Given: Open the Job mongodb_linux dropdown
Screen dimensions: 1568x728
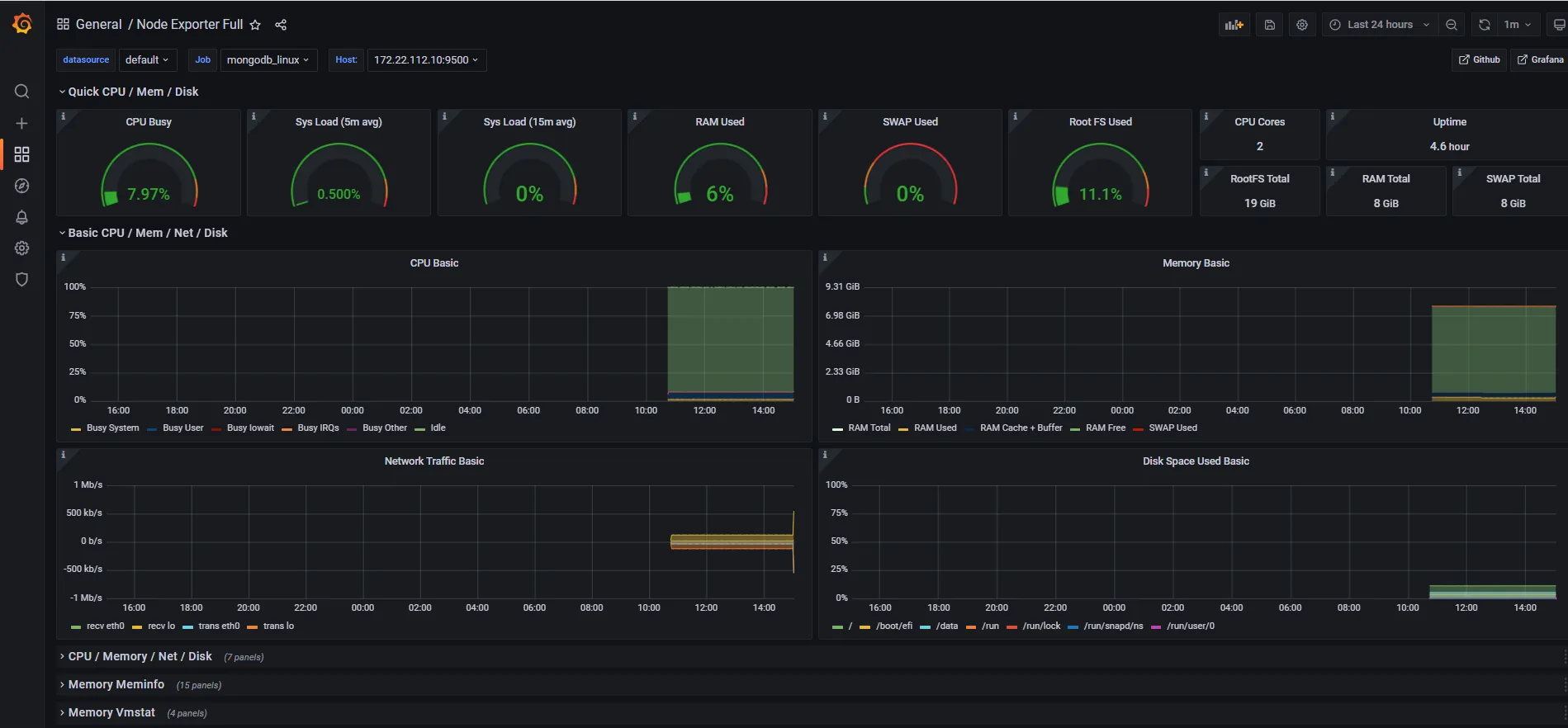Looking at the screenshot, I should point(268,59).
